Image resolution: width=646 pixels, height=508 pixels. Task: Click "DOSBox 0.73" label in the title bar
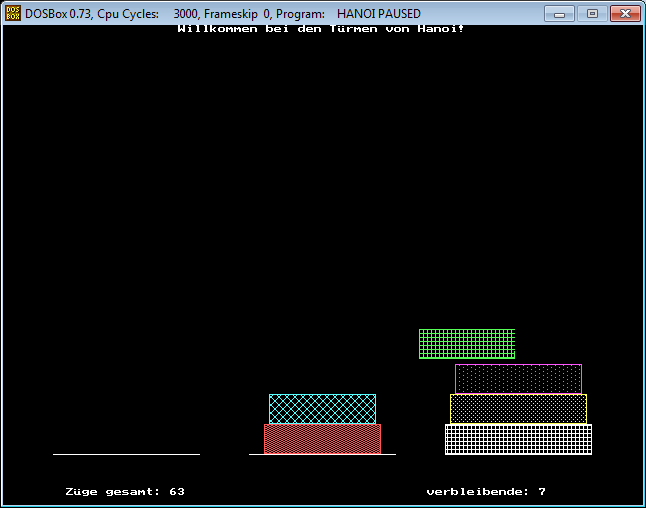pos(59,14)
